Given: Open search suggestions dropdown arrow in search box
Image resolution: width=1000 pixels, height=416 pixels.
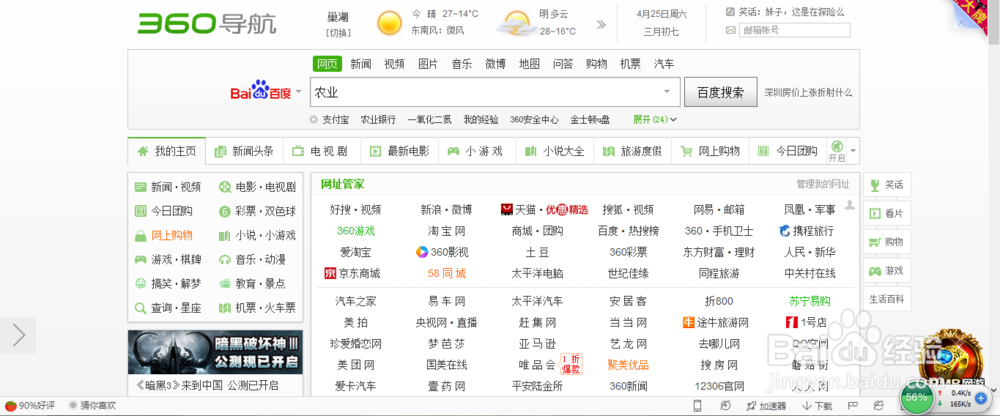Looking at the screenshot, I should pos(668,92).
